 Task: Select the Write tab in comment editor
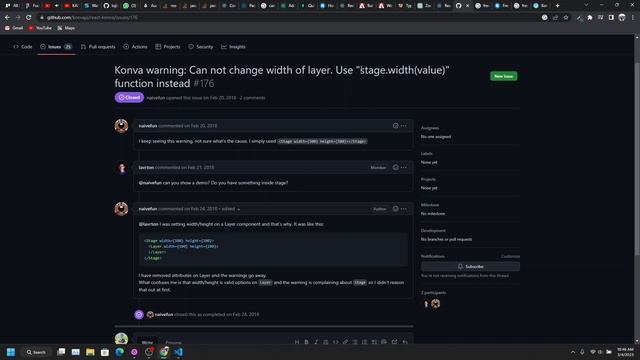point(147,342)
